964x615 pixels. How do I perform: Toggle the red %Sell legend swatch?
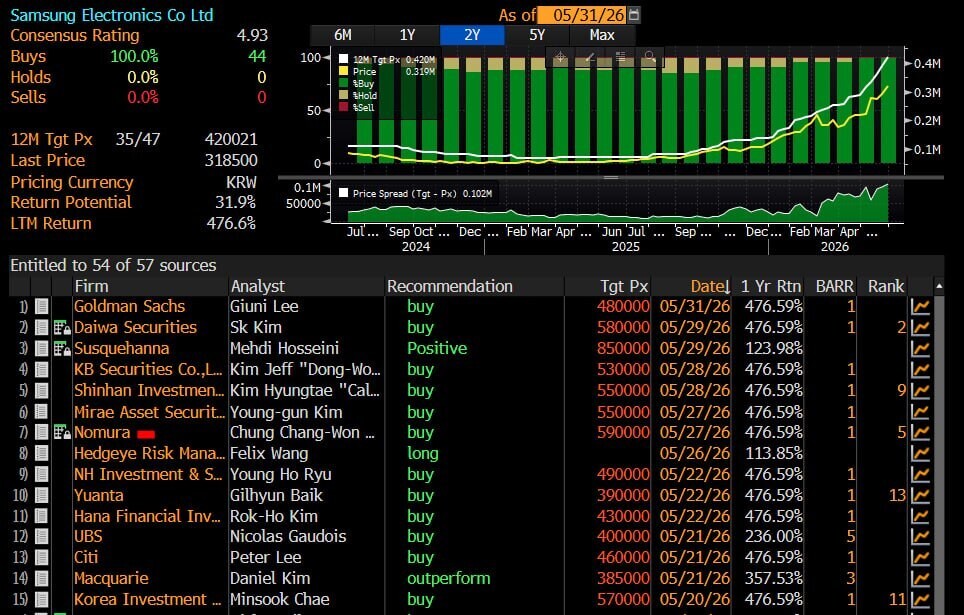coord(344,107)
